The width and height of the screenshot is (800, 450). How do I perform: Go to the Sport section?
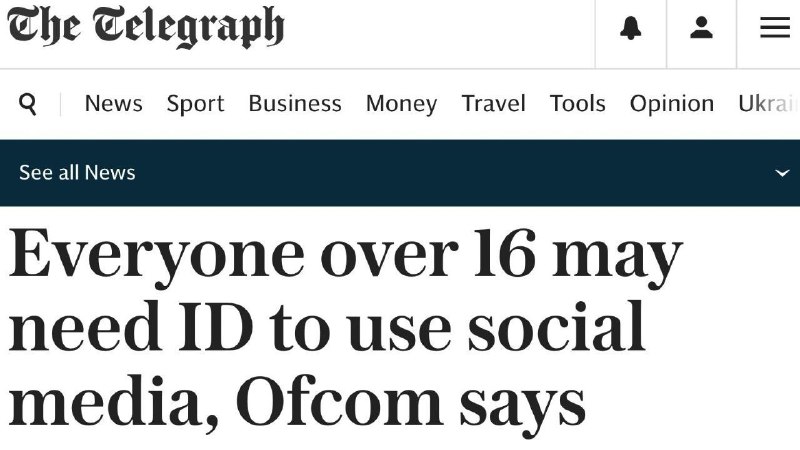pyautogui.click(x=195, y=104)
